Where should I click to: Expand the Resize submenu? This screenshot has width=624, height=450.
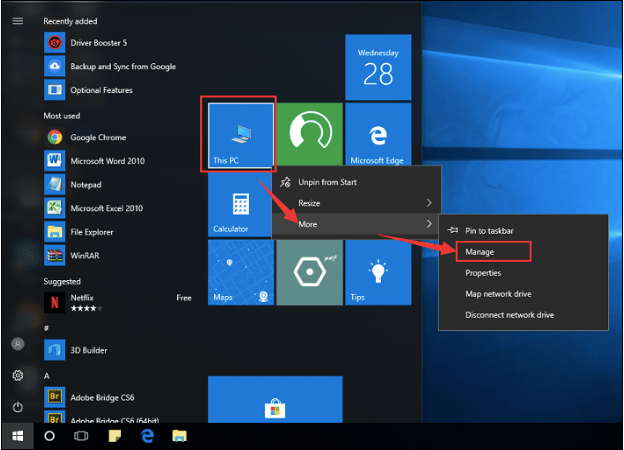[357, 203]
